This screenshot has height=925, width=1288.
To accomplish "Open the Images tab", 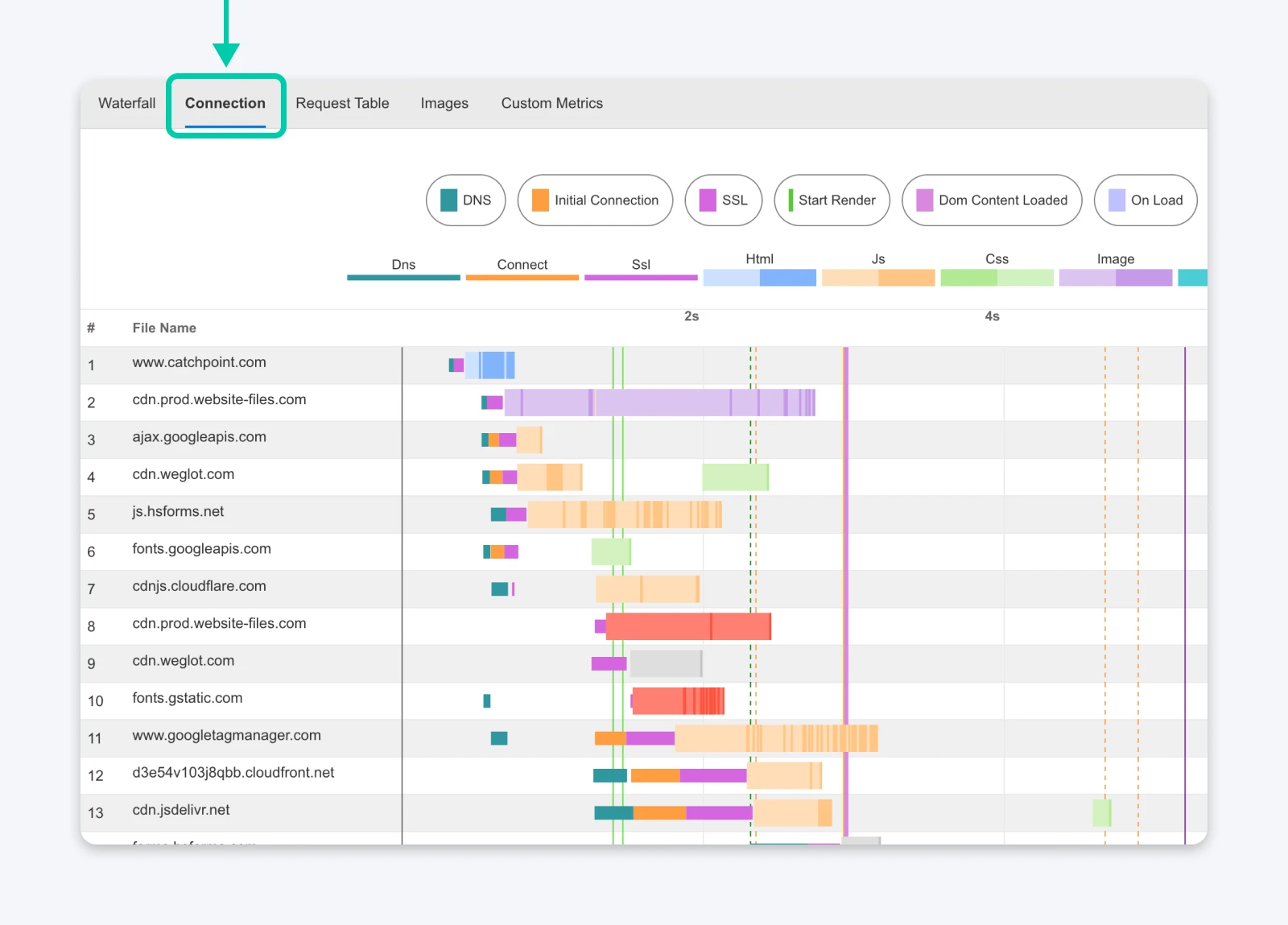I will 444,103.
